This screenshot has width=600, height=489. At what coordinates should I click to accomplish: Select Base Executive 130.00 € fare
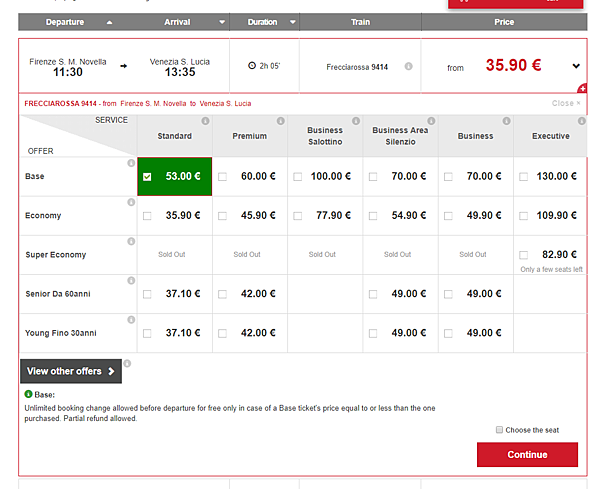pos(523,177)
